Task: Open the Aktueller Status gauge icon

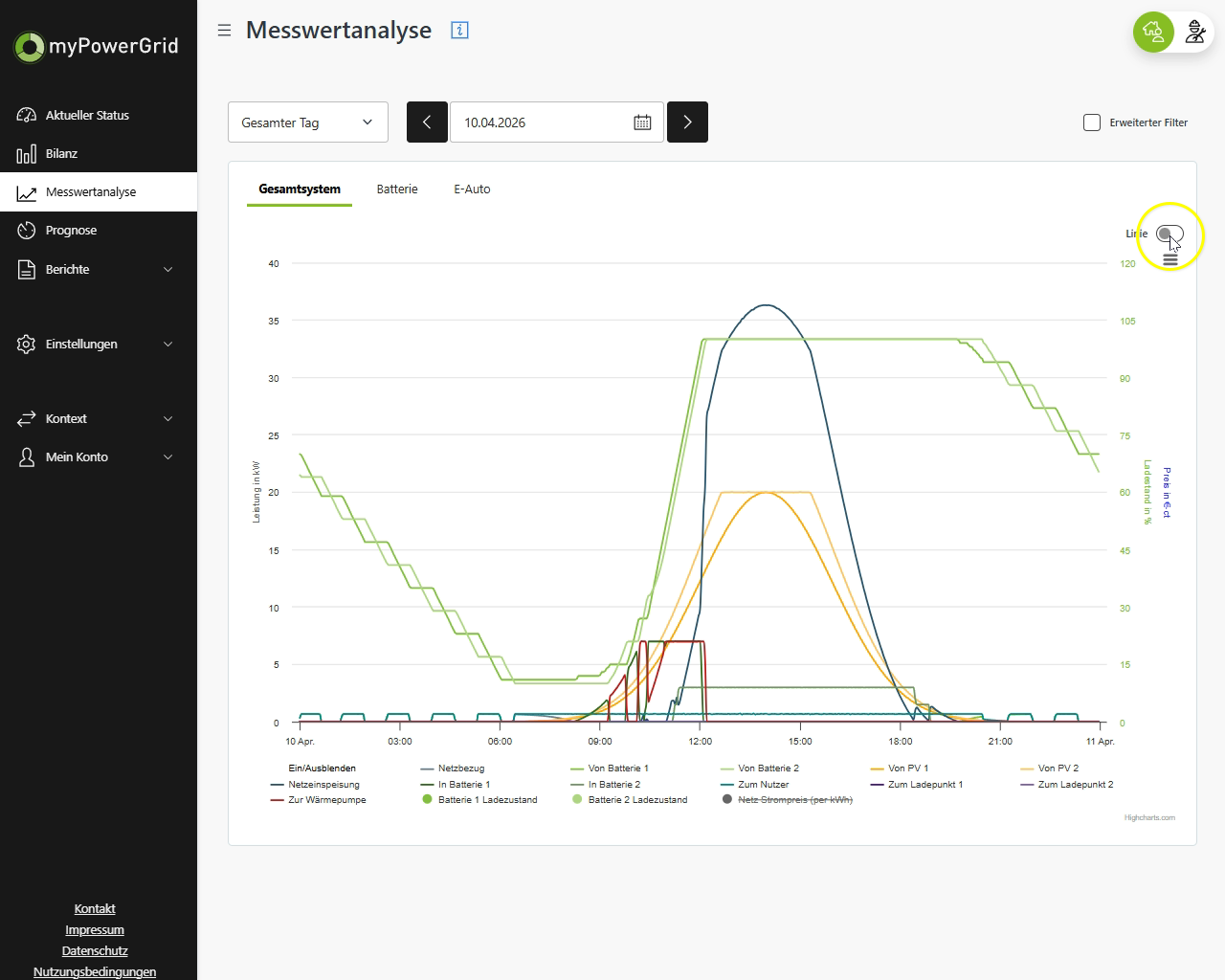Action: tap(27, 115)
